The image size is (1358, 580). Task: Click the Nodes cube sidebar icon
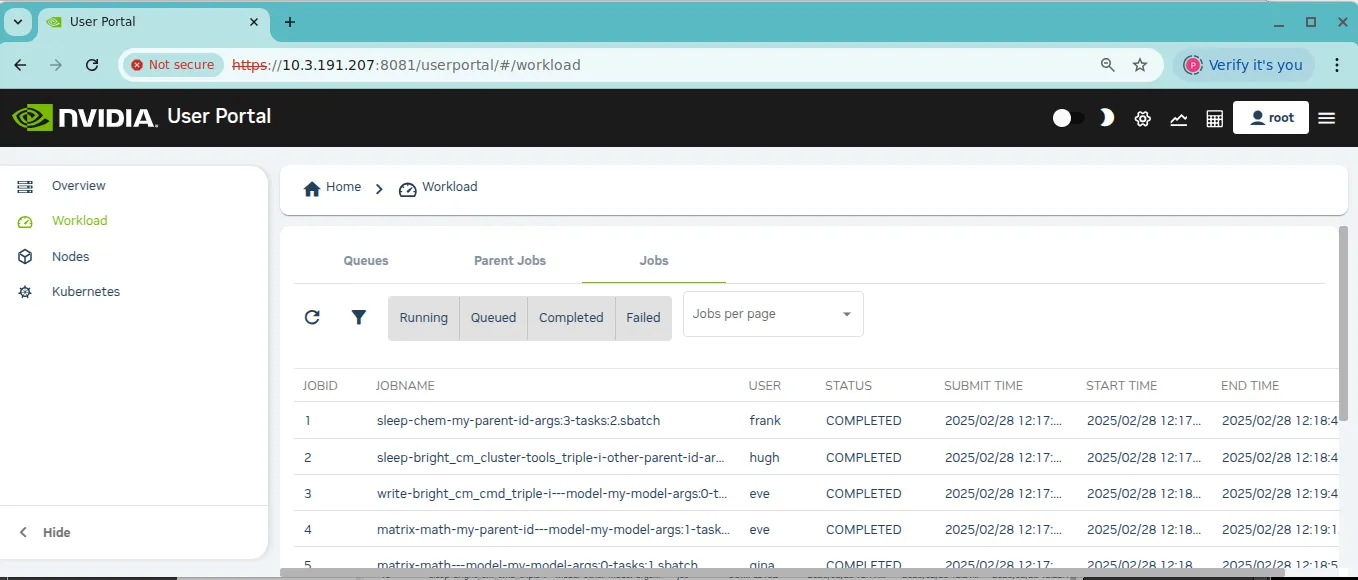tap(26, 257)
